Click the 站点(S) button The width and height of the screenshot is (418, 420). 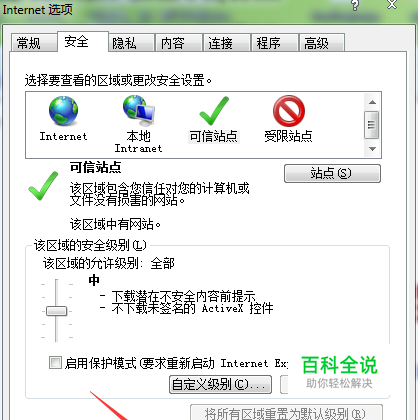[x=332, y=173]
